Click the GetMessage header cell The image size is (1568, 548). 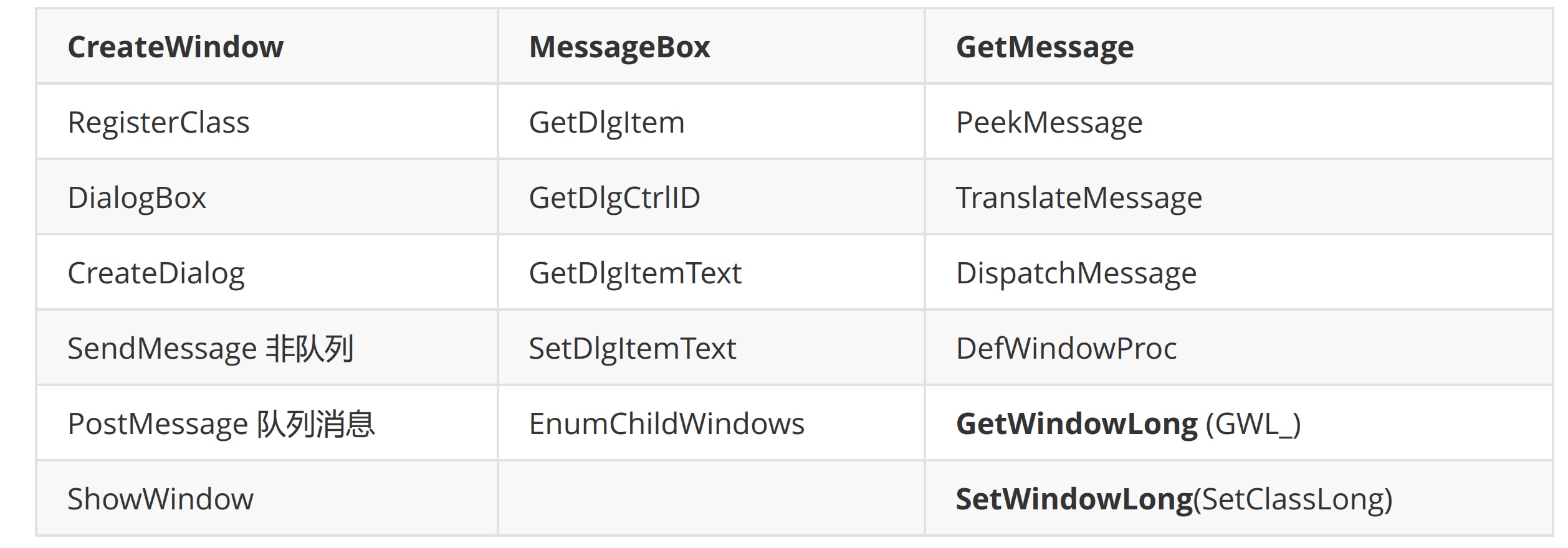[x=1045, y=47]
